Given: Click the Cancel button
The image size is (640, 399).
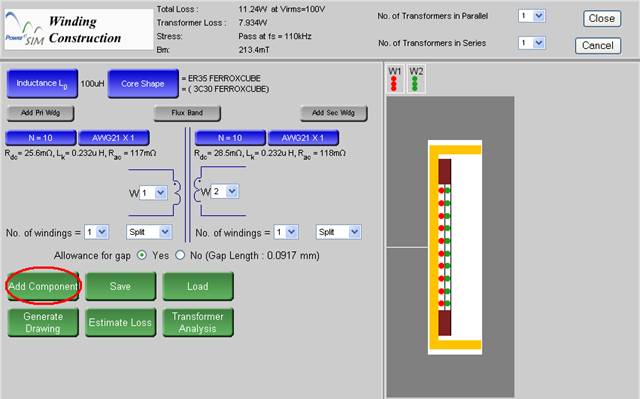Looking at the screenshot, I should coord(598,46).
